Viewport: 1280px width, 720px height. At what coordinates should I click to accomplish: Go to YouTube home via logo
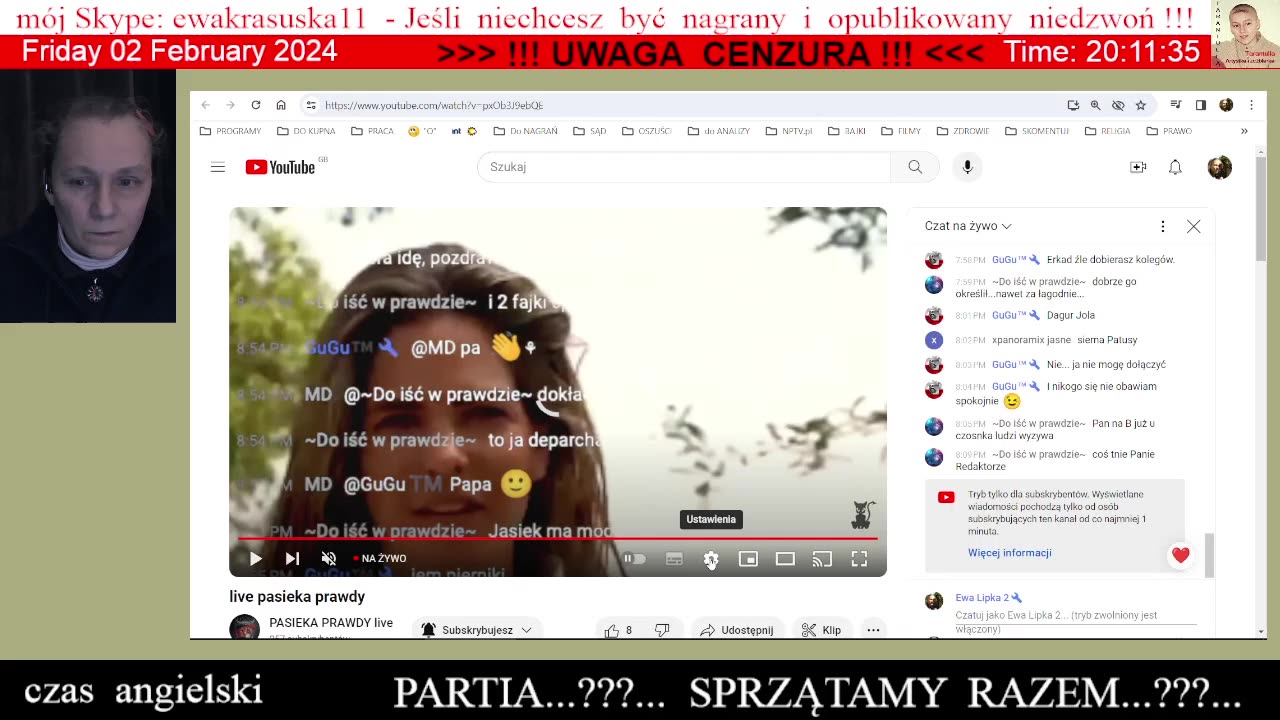[281, 167]
